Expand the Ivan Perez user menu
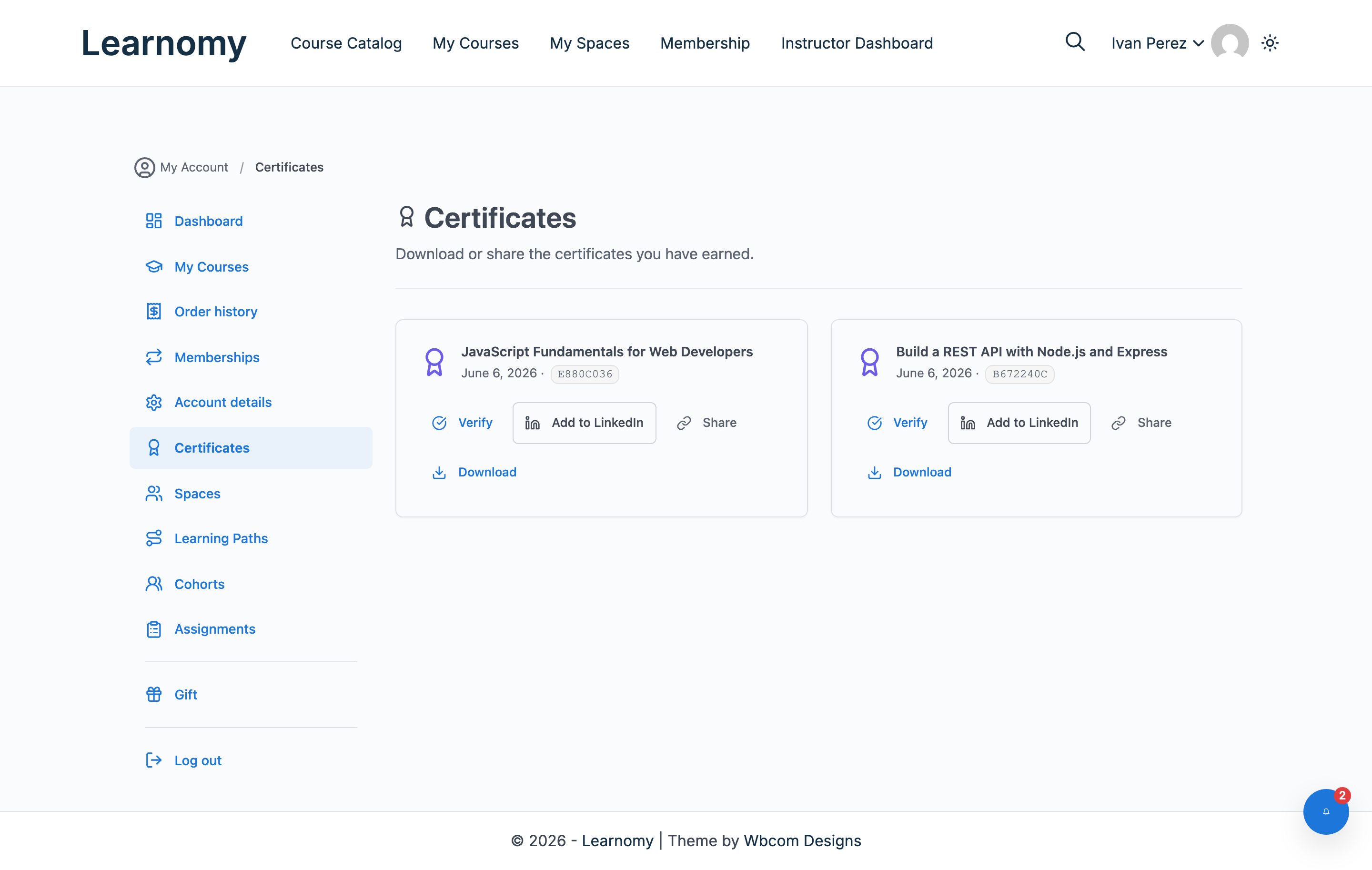 1157,43
